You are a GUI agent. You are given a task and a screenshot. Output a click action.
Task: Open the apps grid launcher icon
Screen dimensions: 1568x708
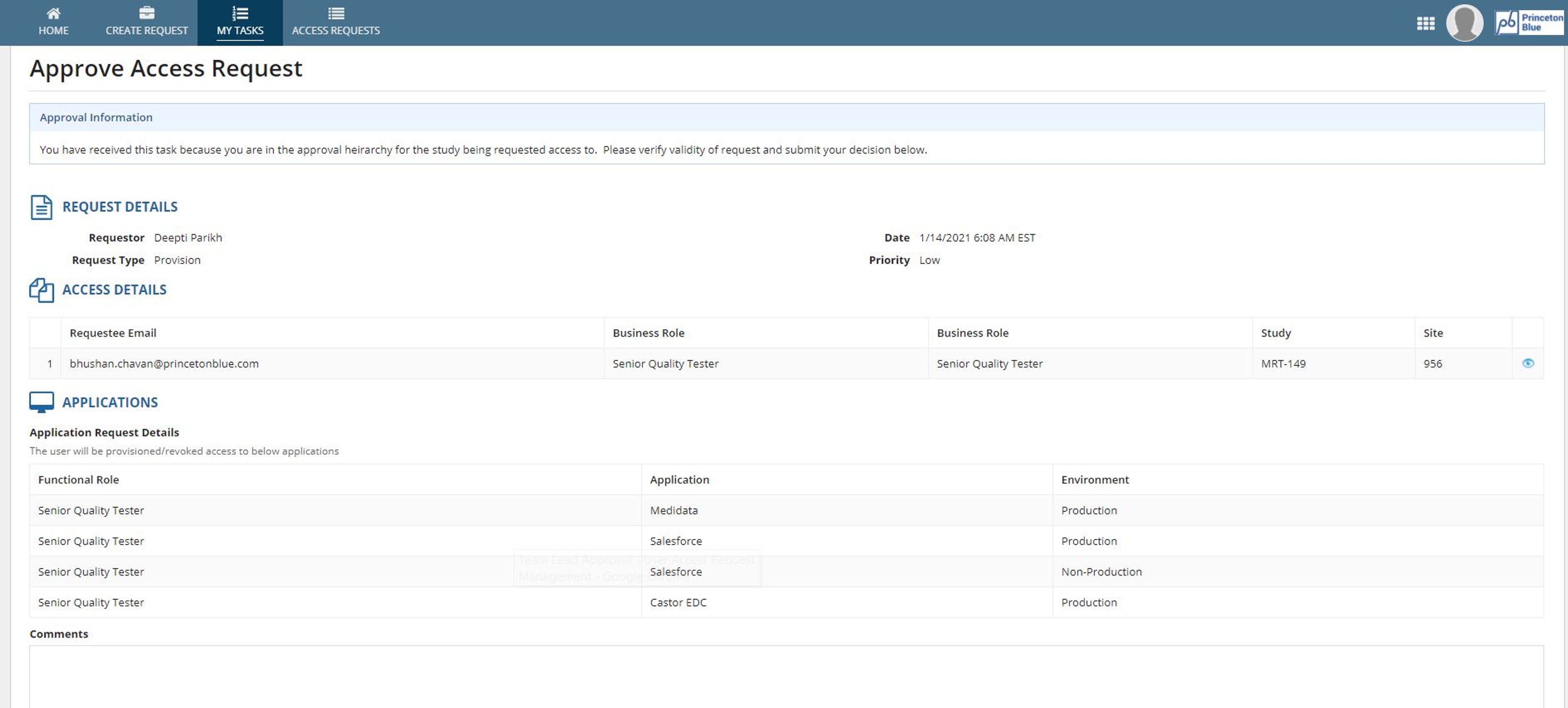click(x=1425, y=23)
